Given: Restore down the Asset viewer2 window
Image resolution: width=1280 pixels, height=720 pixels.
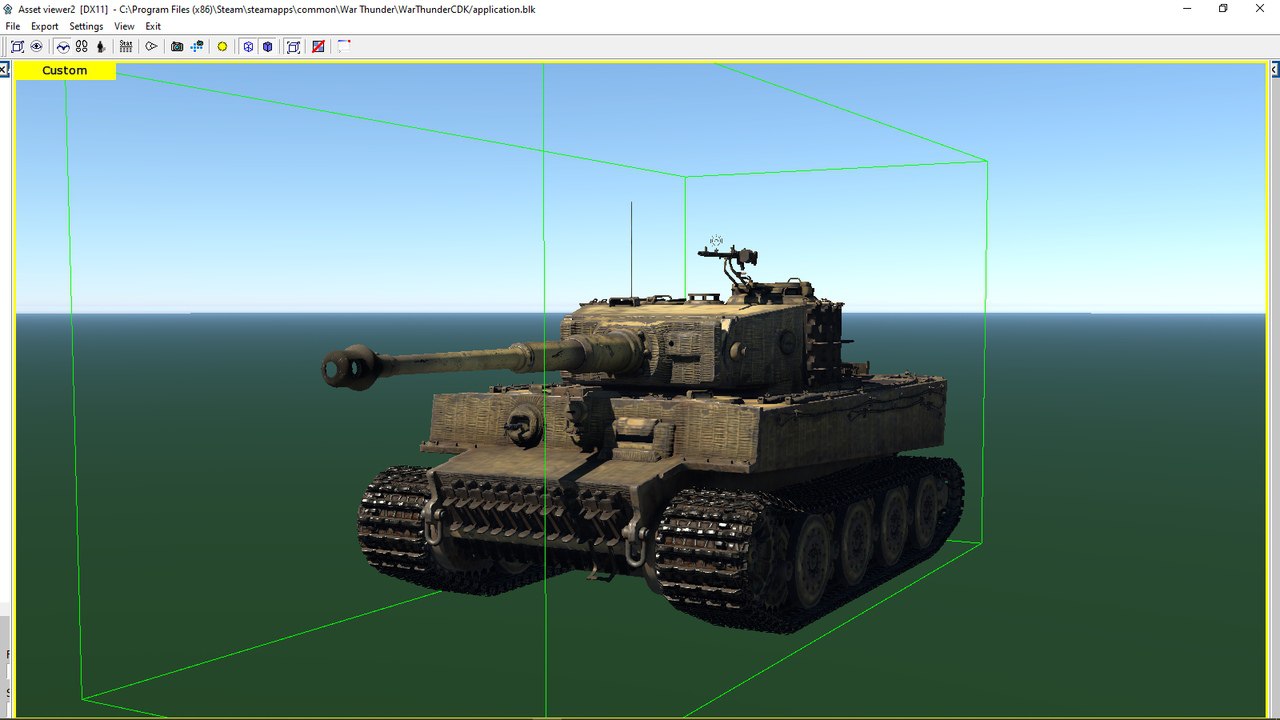Looking at the screenshot, I should click(1222, 8).
